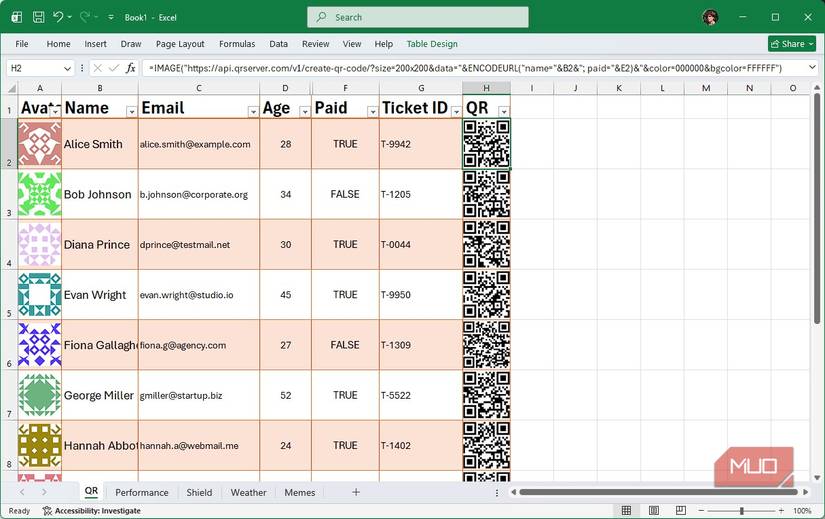825x519 pixels.
Task: Select the FALSE cell for Fiona
Action: point(345,345)
